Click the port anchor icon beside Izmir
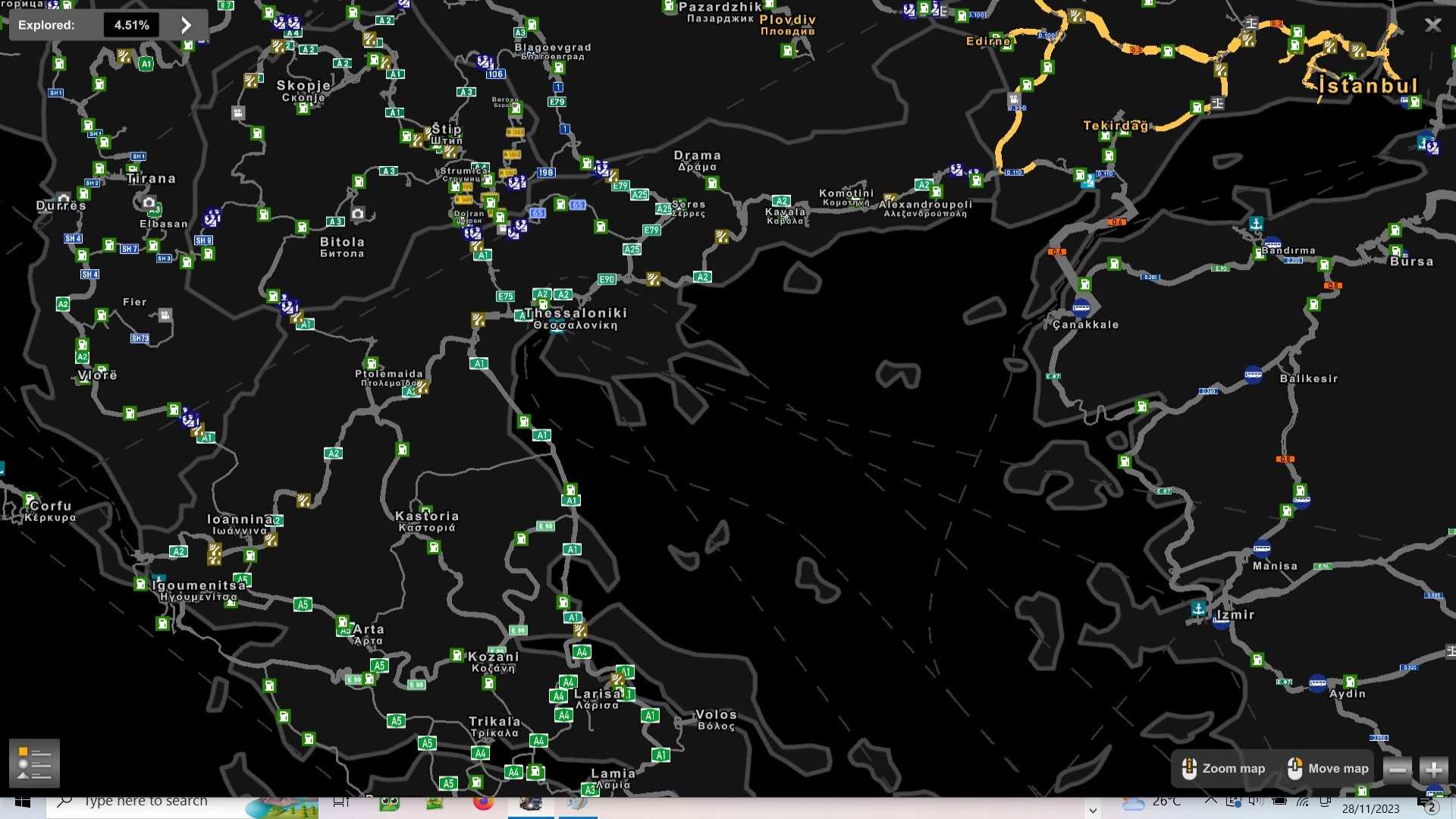 pyautogui.click(x=1198, y=608)
